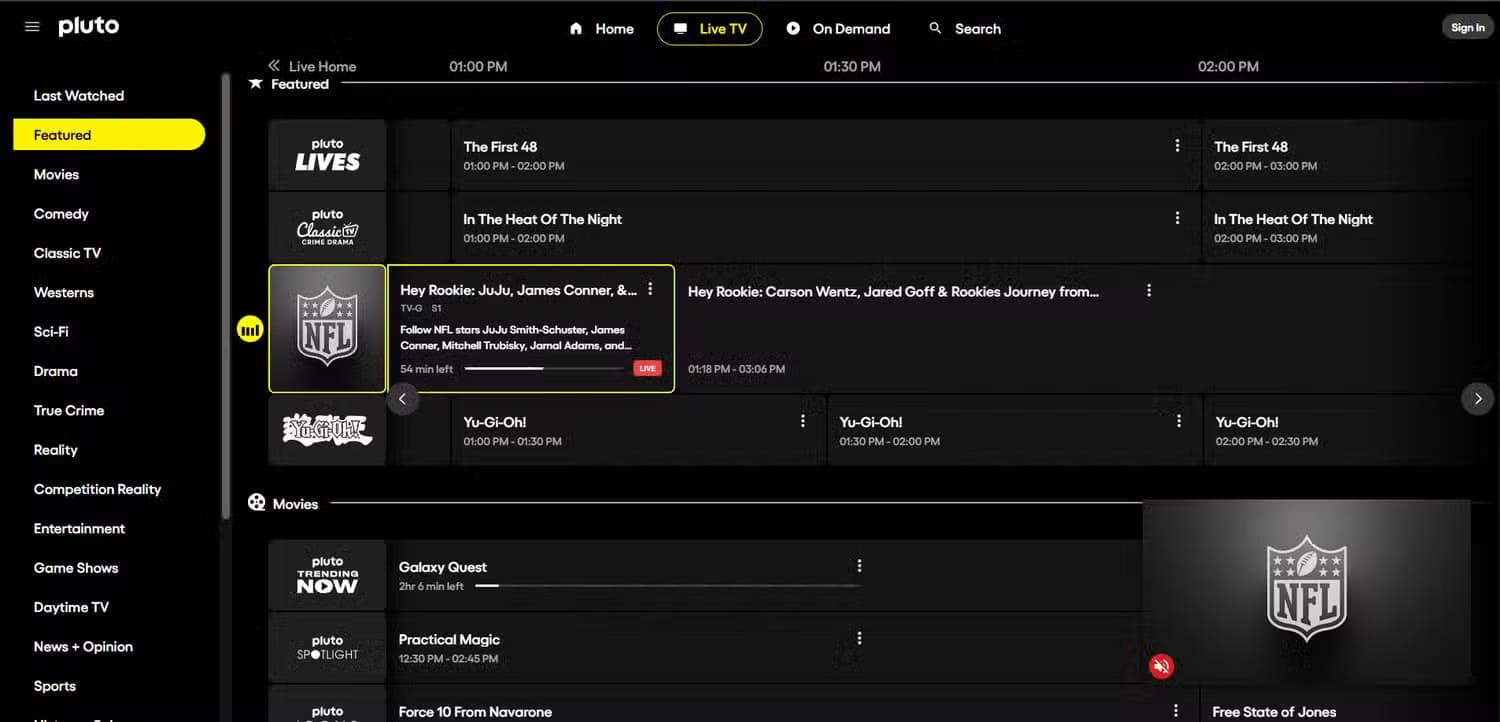This screenshot has width=1500, height=722.
Task: Click the Sign In button
Action: (x=1467, y=28)
